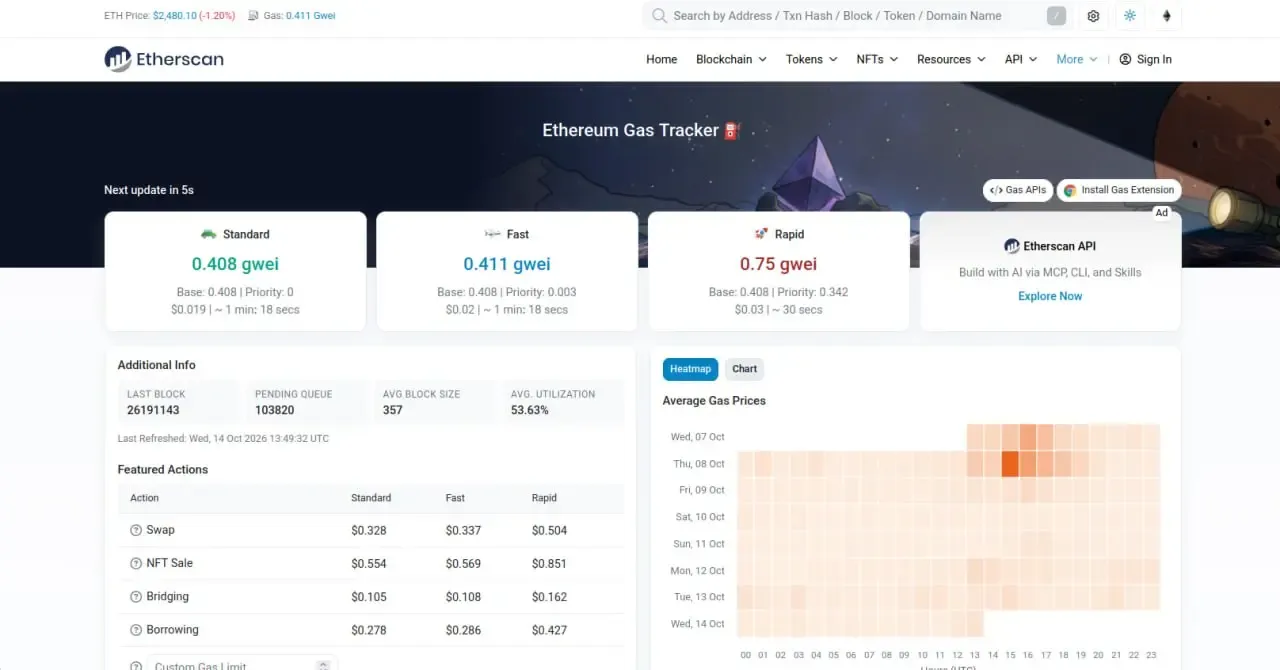
Task: Click the help icon beside Bridging
Action: [x=136, y=597]
